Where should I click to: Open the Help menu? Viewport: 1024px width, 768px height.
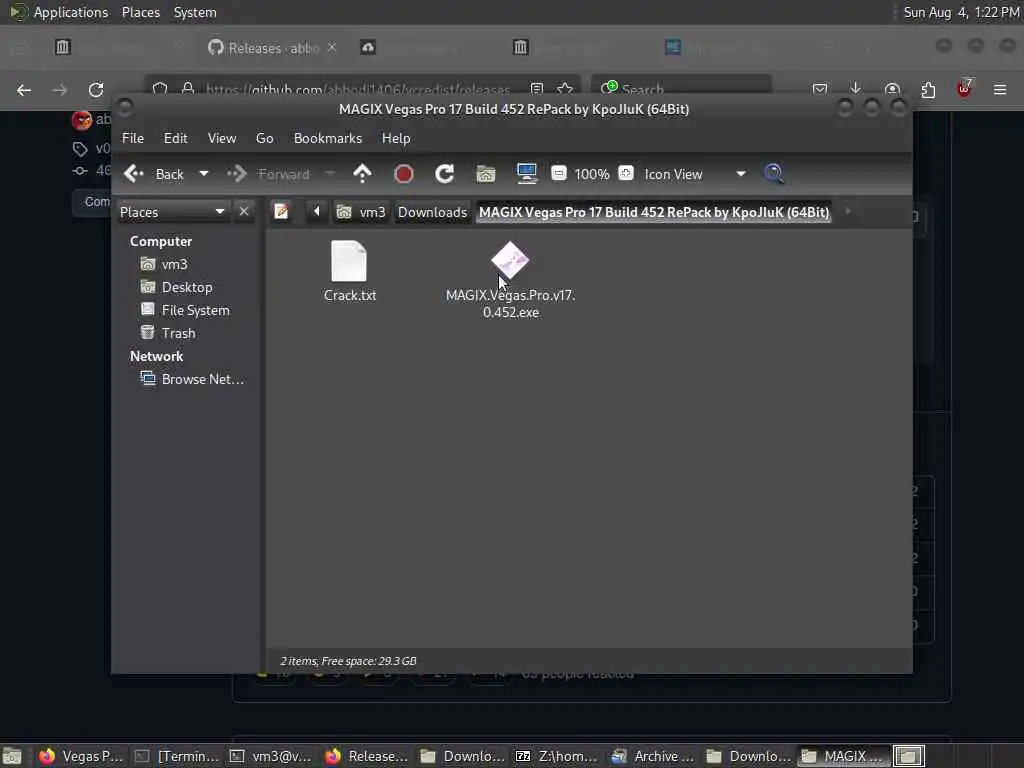pos(396,138)
